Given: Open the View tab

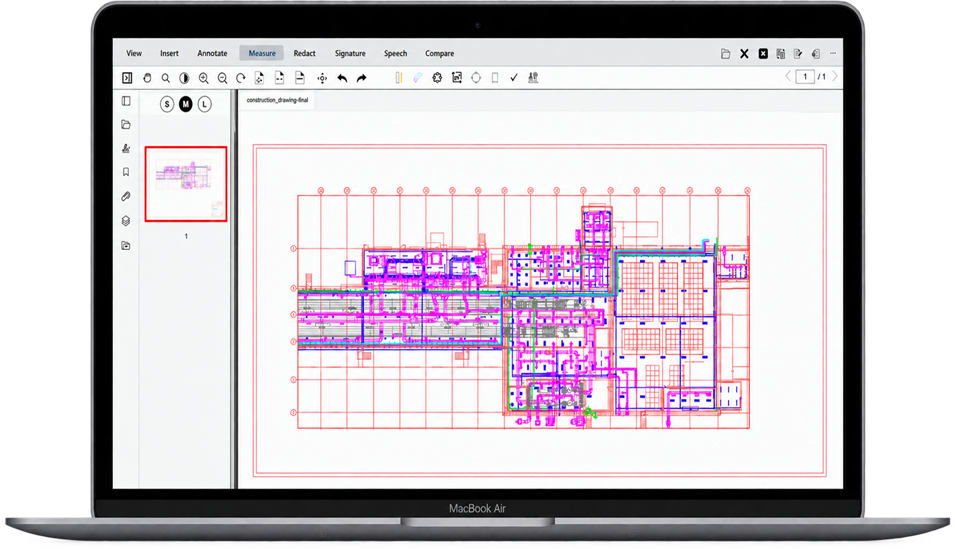Looking at the screenshot, I should click(x=134, y=54).
